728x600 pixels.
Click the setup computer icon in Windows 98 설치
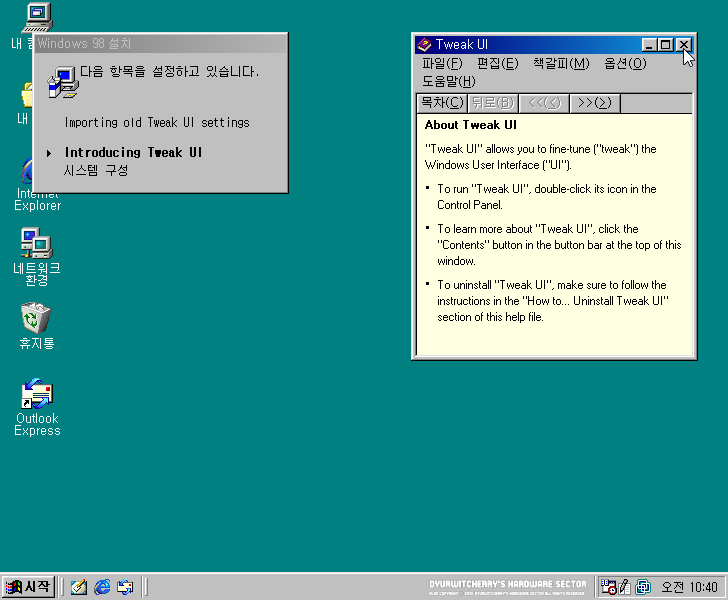click(x=63, y=82)
